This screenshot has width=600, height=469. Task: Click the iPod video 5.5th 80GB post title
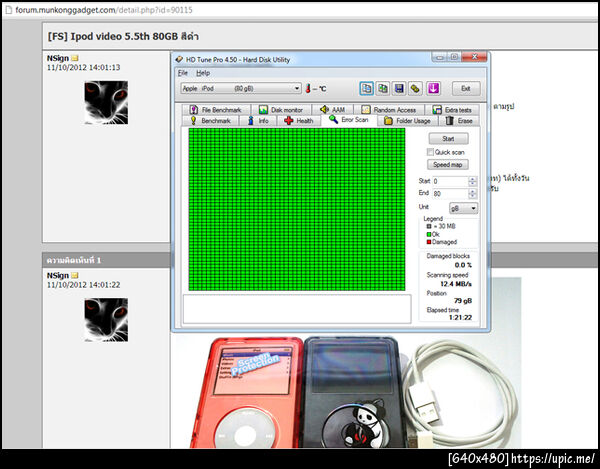tap(123, 36)
